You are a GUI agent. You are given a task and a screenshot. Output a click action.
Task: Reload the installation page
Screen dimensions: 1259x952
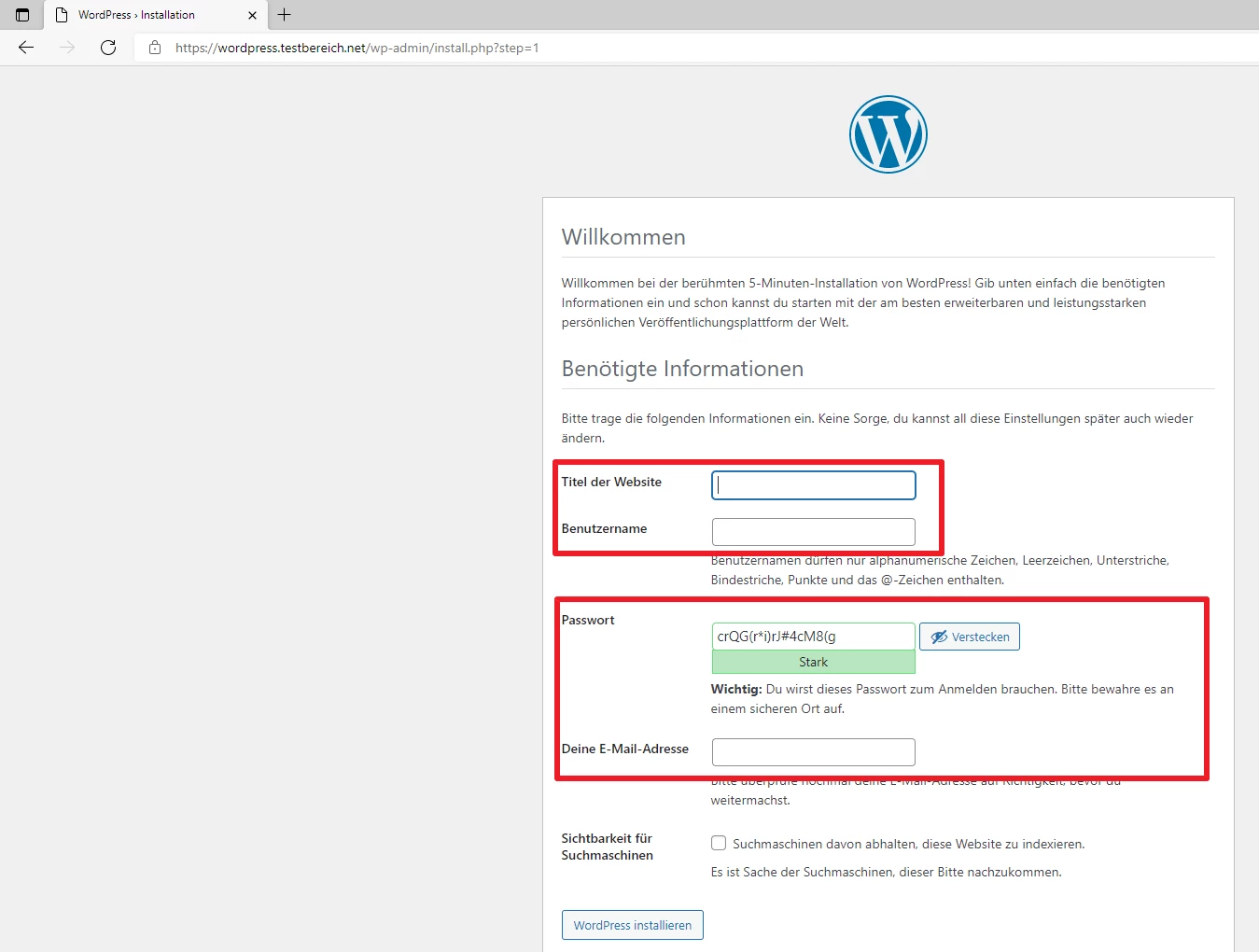pyautogui.click(x=108, y=48)
